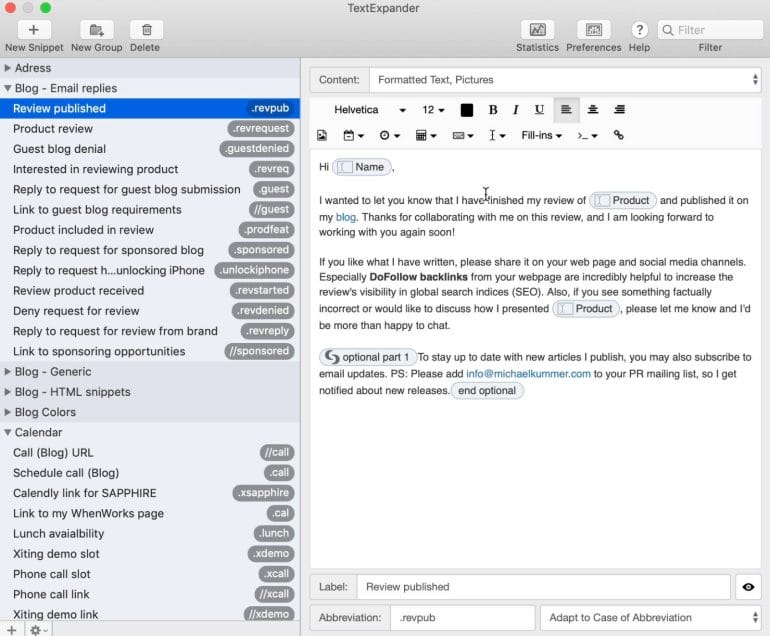Expand the Blog - HTML snippets group
The height and width of the screenshot is (636, 770).
click(7, 392)
